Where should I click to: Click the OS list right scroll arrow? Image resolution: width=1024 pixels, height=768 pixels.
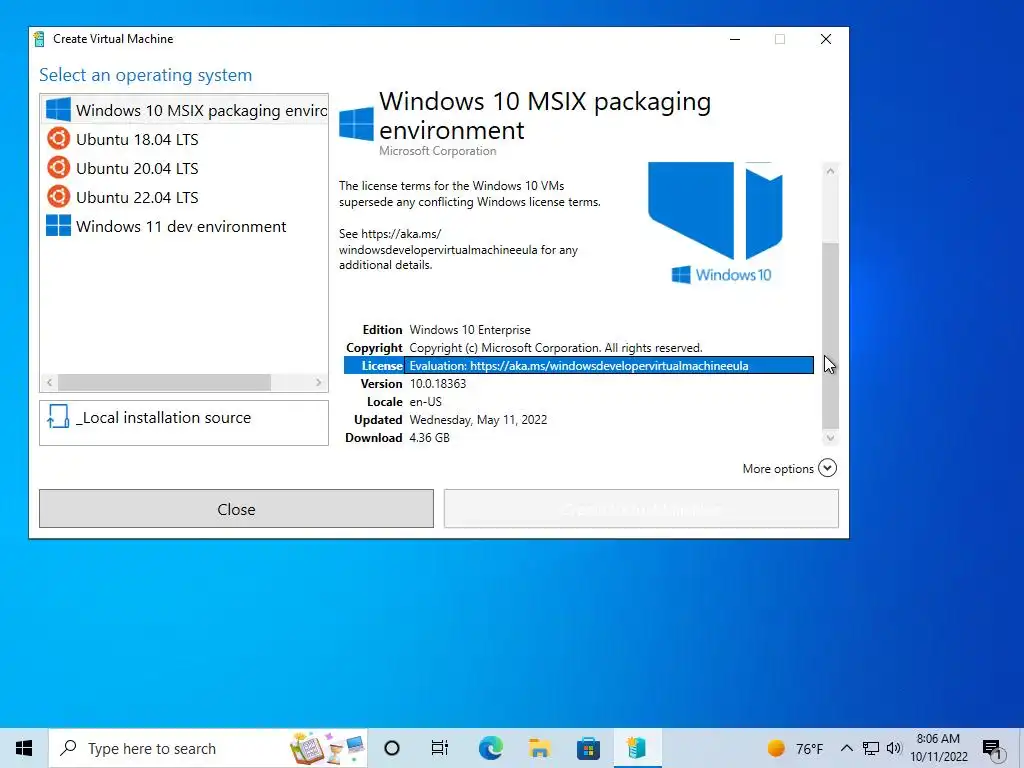pos(319,382)
